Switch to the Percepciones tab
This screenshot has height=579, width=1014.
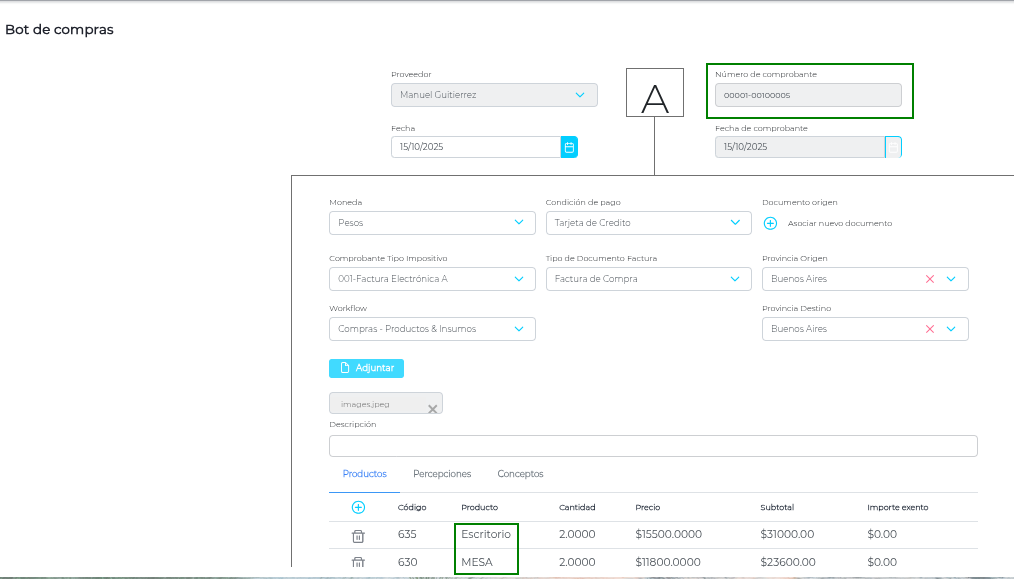[442, 474]
